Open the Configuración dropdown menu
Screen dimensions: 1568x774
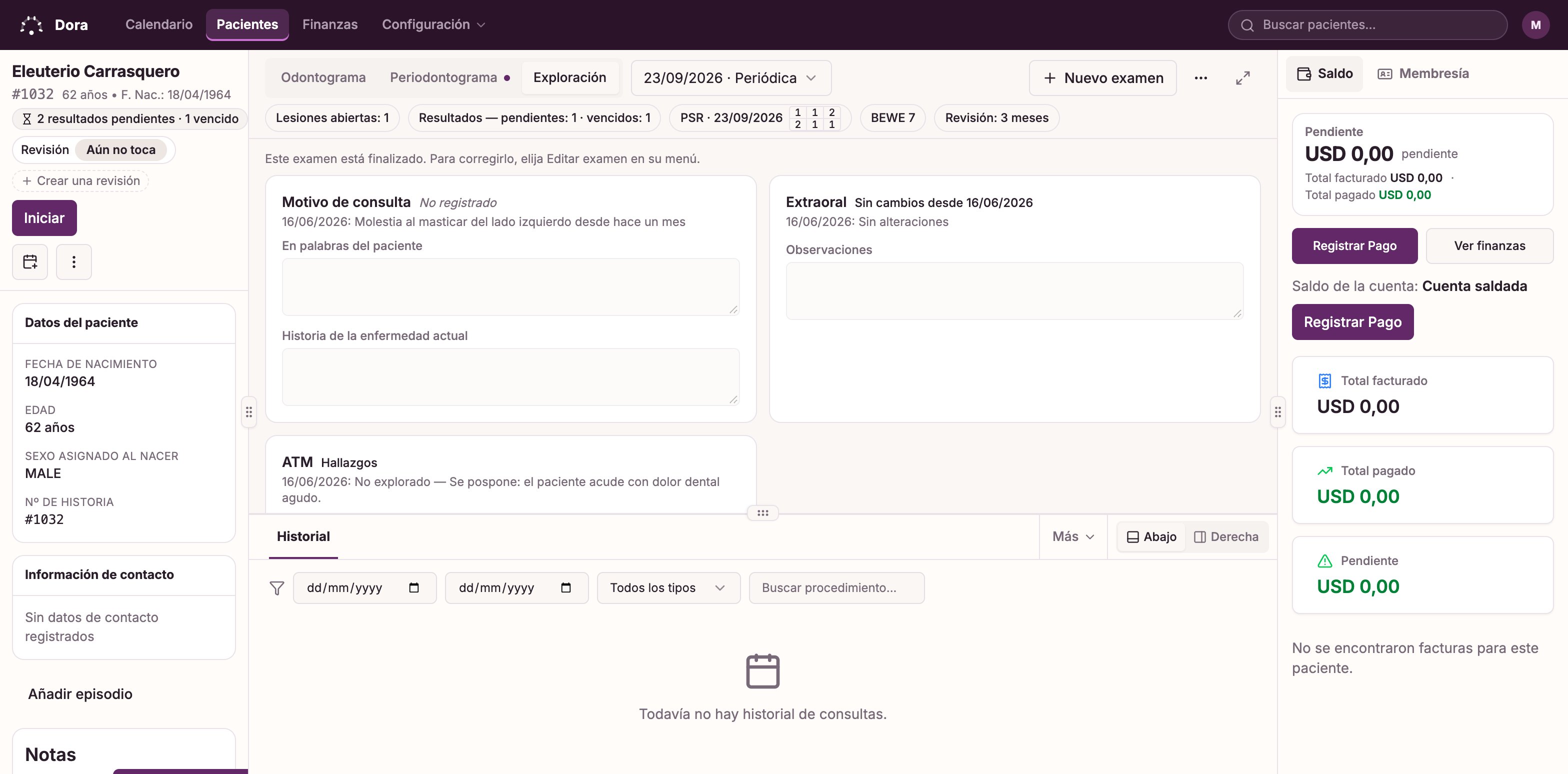433,25
